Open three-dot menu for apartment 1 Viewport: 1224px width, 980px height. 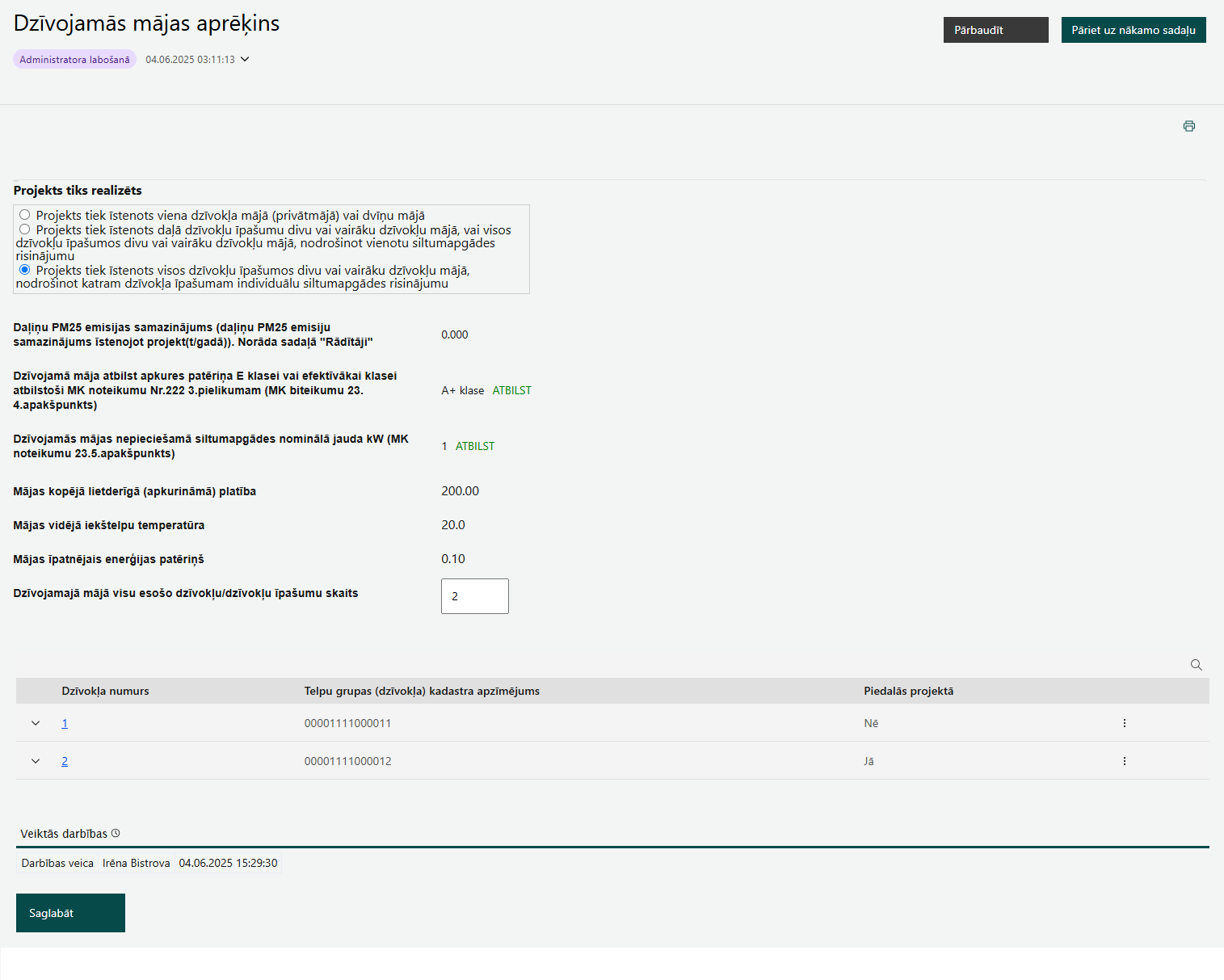[1124, 723]
